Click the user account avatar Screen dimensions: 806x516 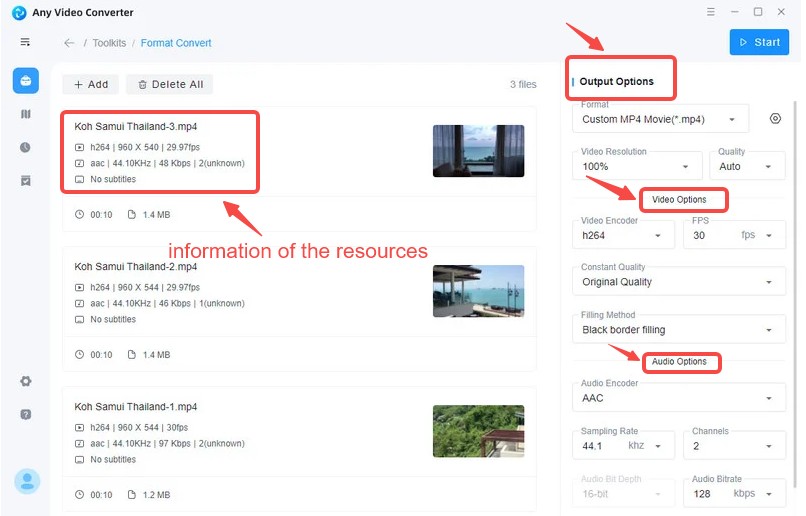[x=27, y=482]
